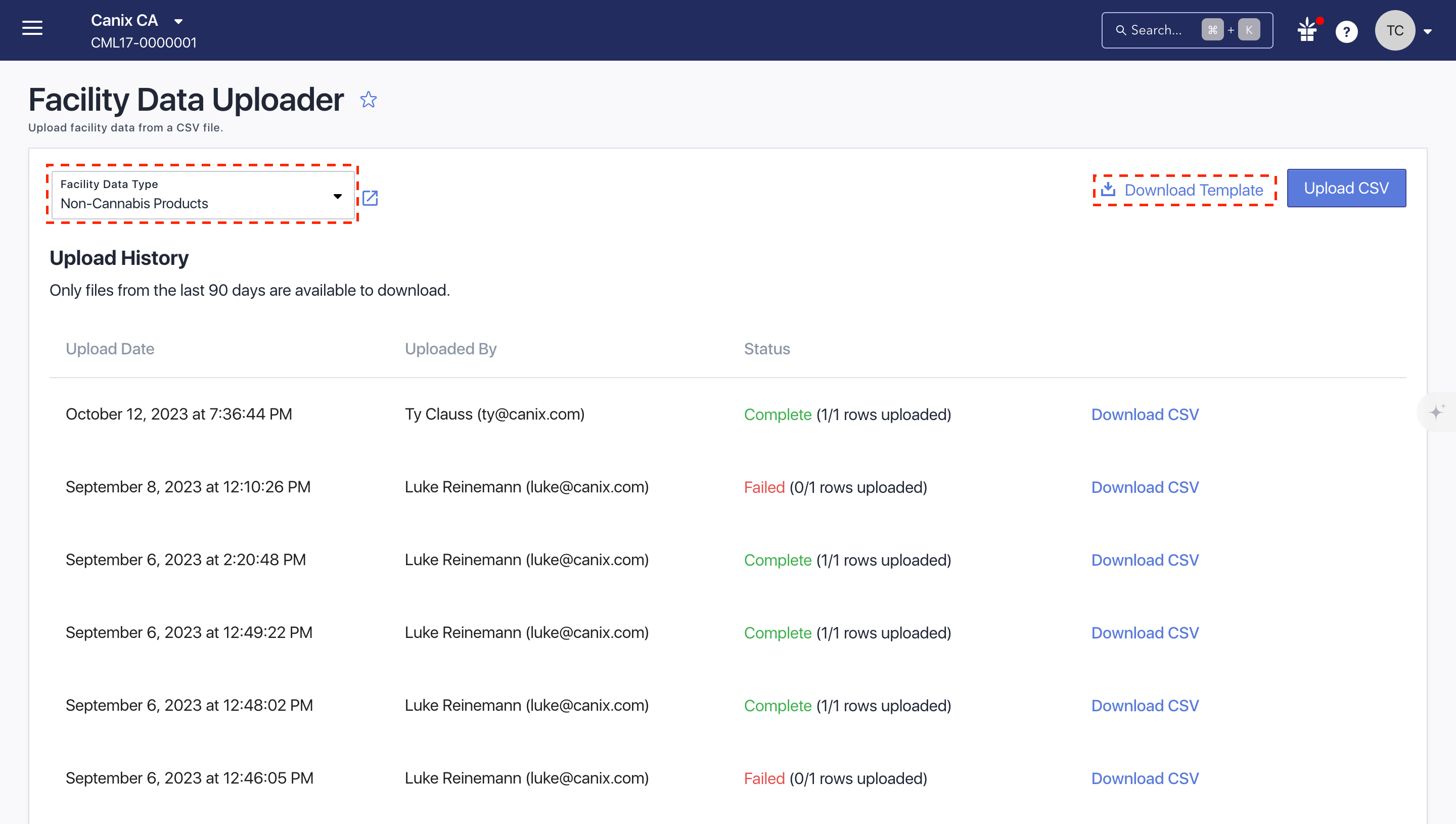Open the Facility Data Type dropdown
1456x824 pixels.
[x=203, y=195]
